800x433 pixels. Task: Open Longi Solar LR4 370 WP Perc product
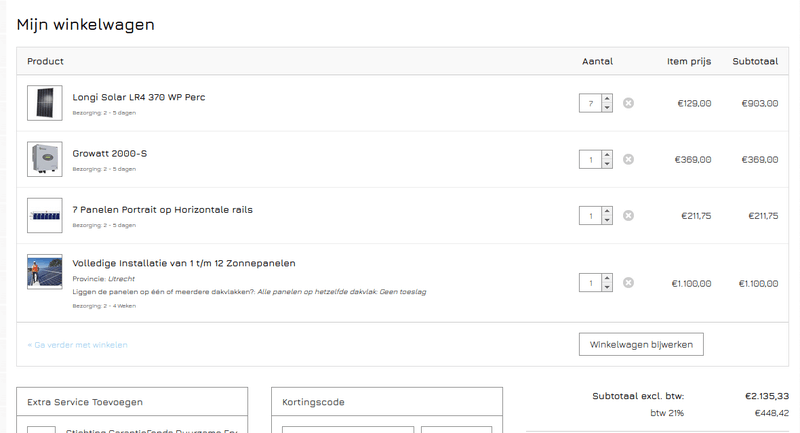coord(139,97)
